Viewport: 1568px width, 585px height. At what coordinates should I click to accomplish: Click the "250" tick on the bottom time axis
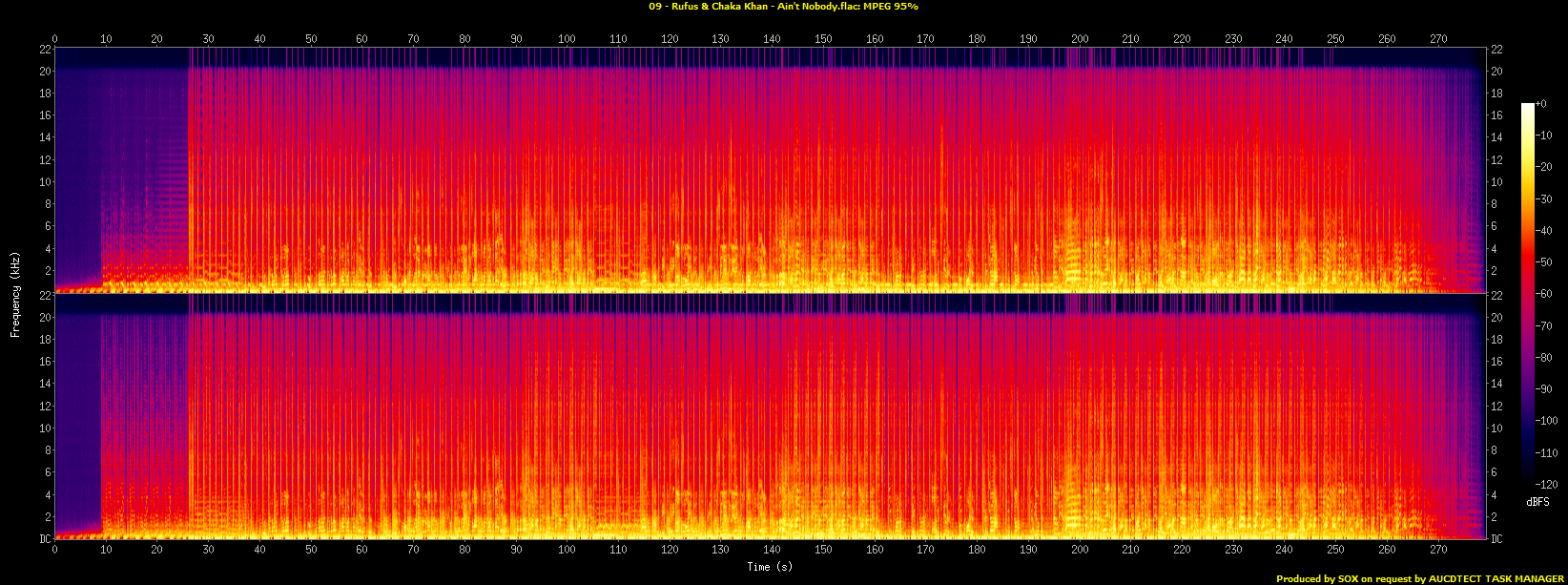(1336, 549)
